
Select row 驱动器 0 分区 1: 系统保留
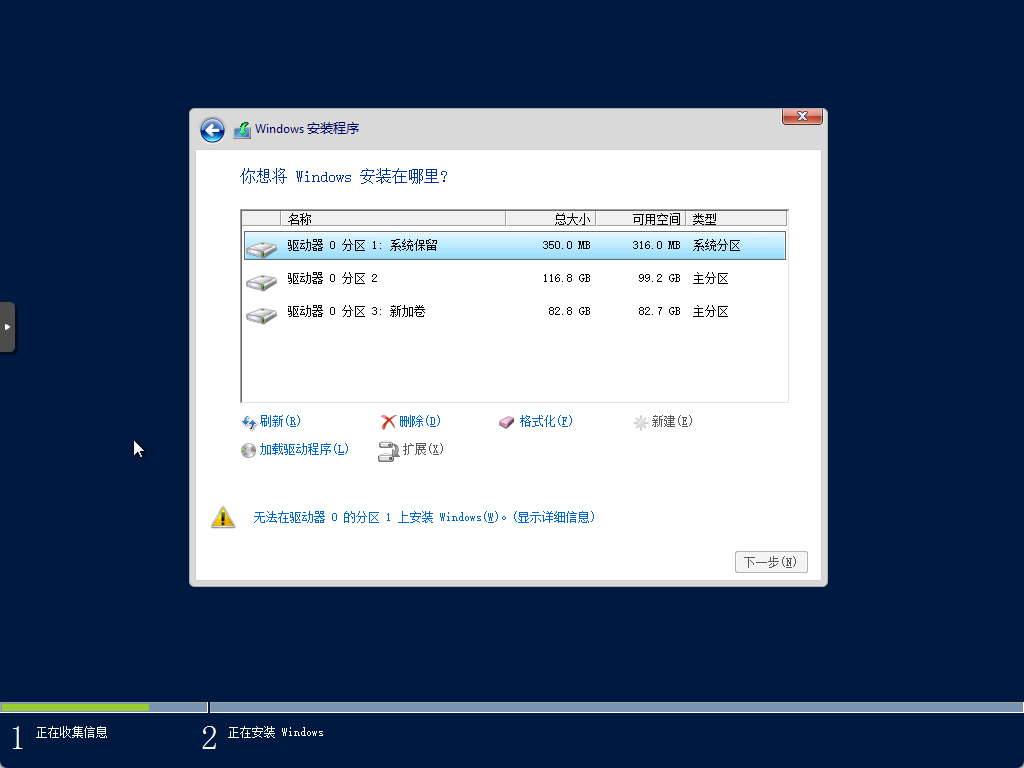pos(515,246)
